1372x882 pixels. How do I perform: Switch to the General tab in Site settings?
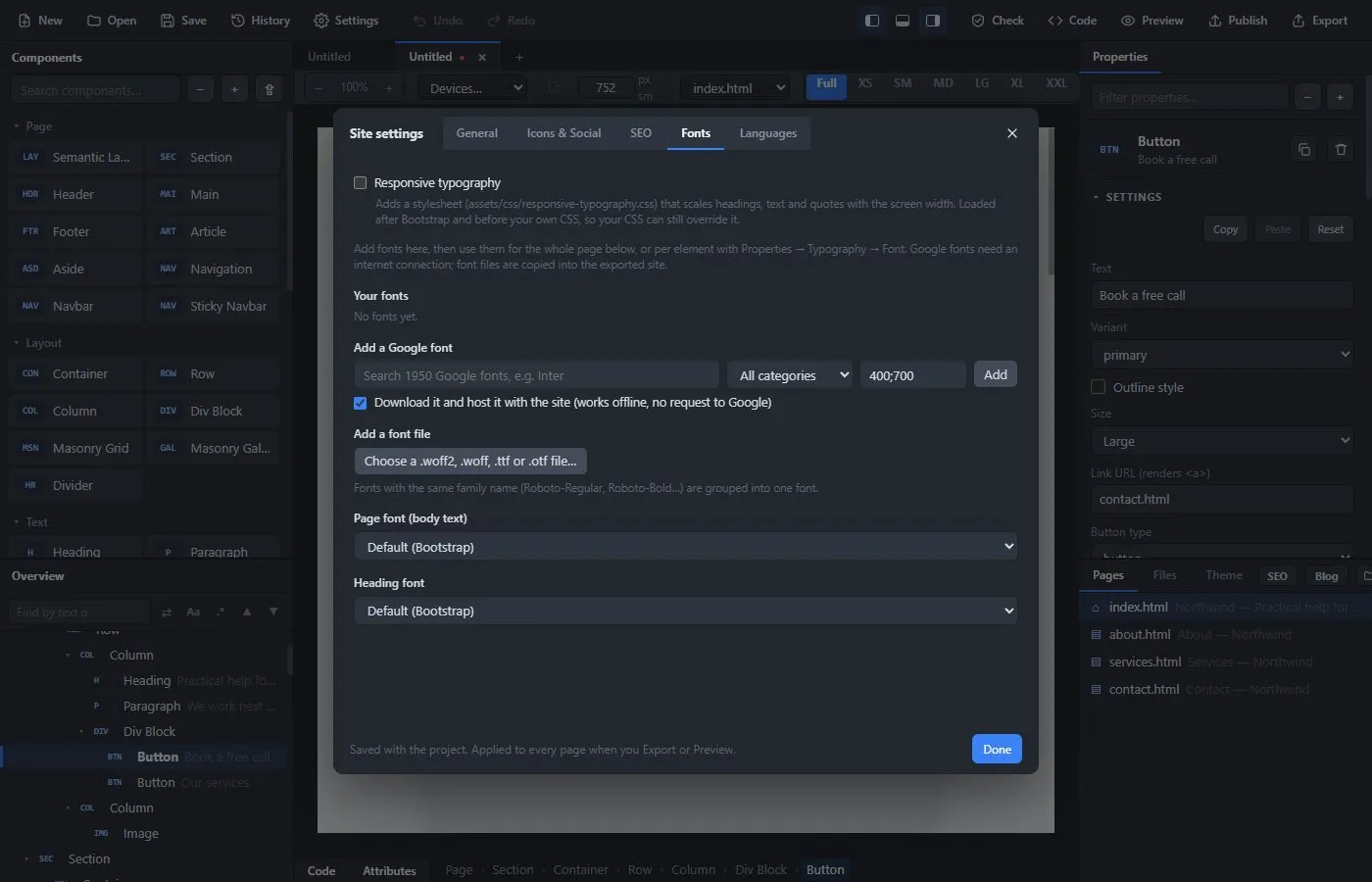pyautogui.click(x=477, y=133)
